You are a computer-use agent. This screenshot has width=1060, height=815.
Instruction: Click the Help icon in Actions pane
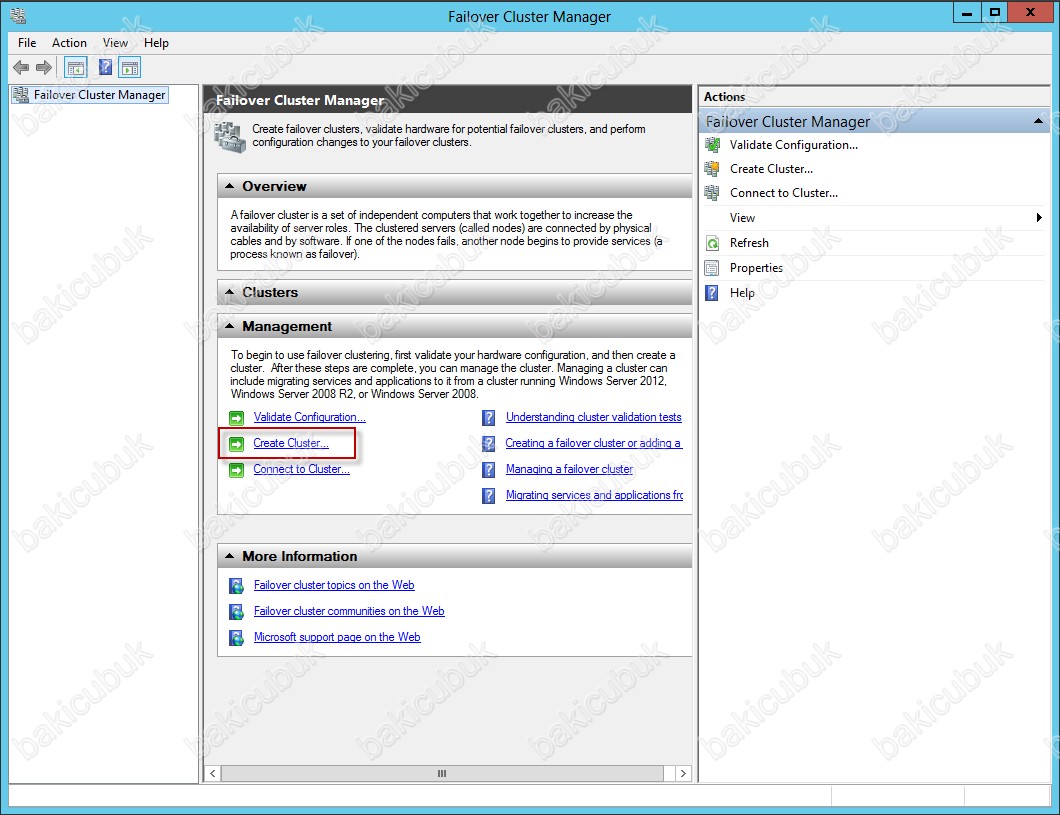[712, 293]
